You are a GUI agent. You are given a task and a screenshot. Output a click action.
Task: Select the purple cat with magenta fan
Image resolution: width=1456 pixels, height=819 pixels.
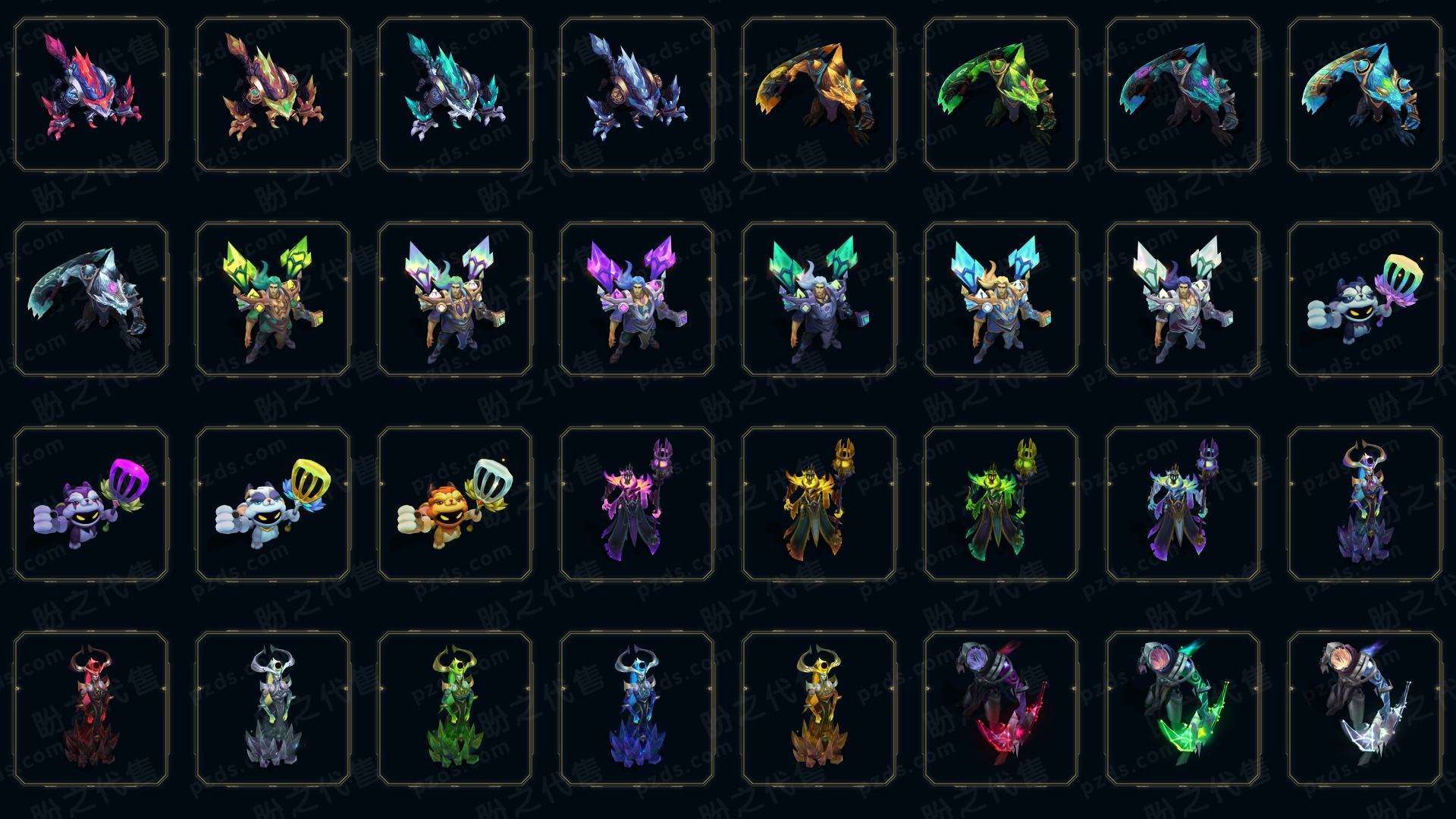click(x=91, y=504)
